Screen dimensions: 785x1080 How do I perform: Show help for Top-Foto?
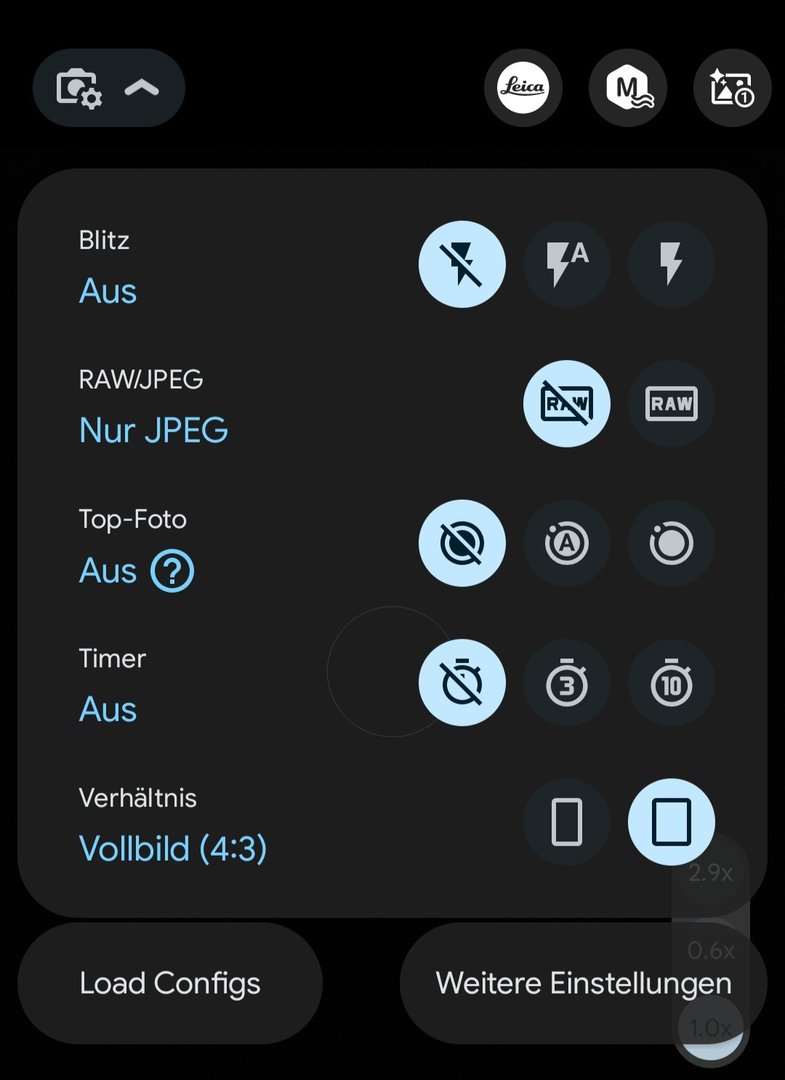172,572
